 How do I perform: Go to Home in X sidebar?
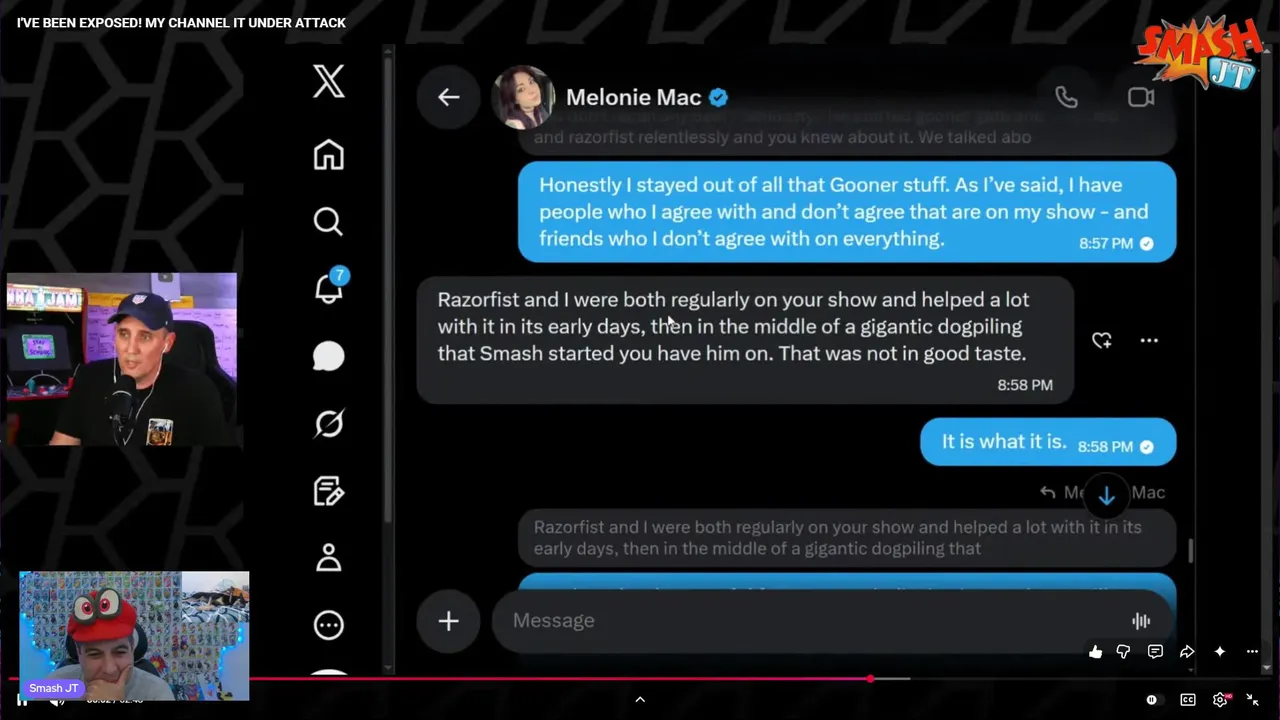pos(329,155)
